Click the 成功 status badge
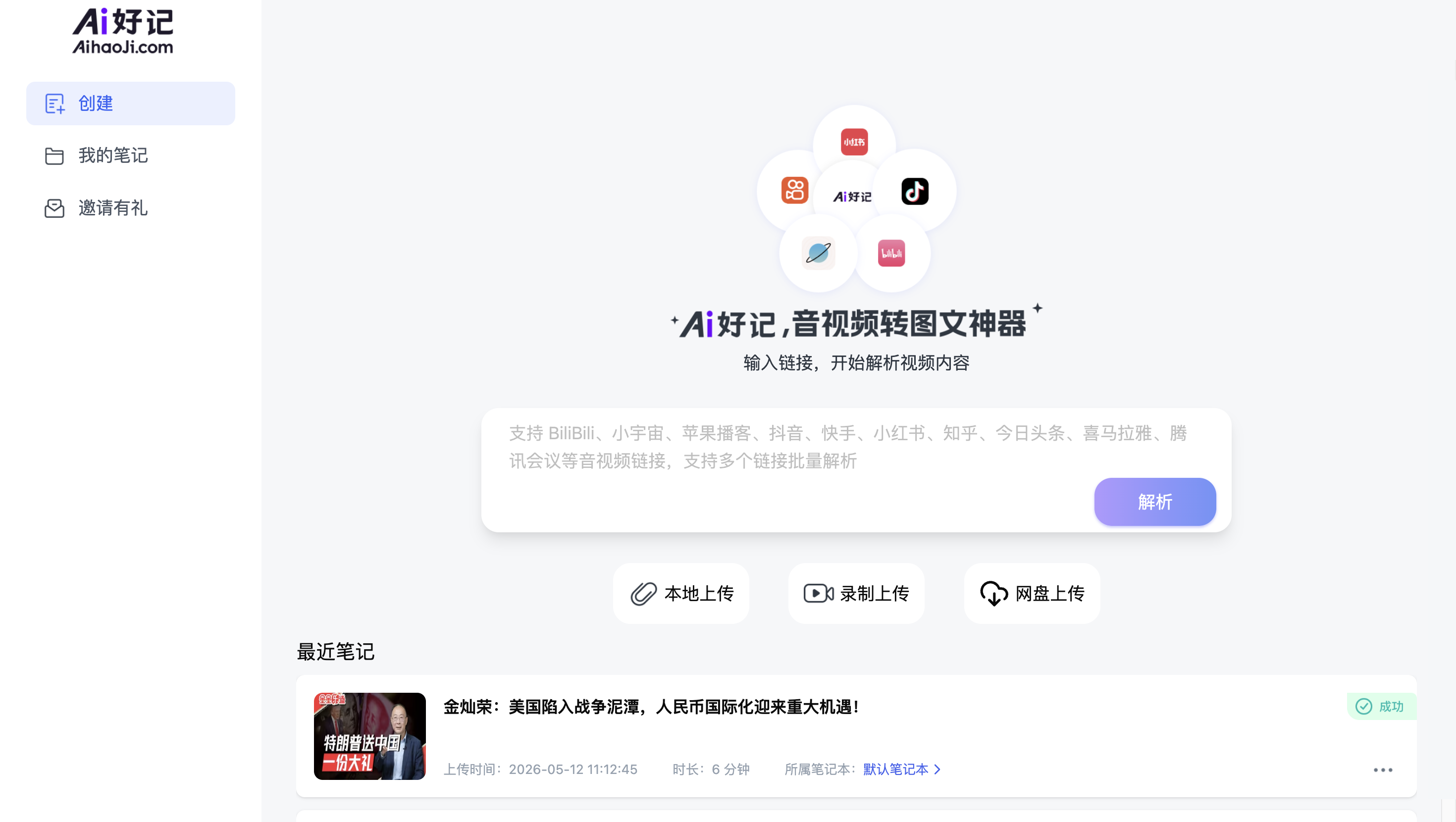Image resolution: width=1456 pixels, height=822 pixels. (1381, 706)
